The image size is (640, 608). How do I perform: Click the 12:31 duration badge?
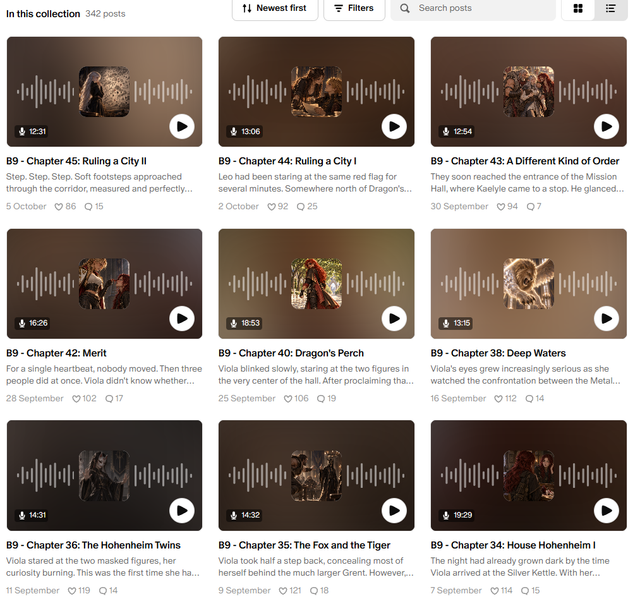click(x=32, y=131)
